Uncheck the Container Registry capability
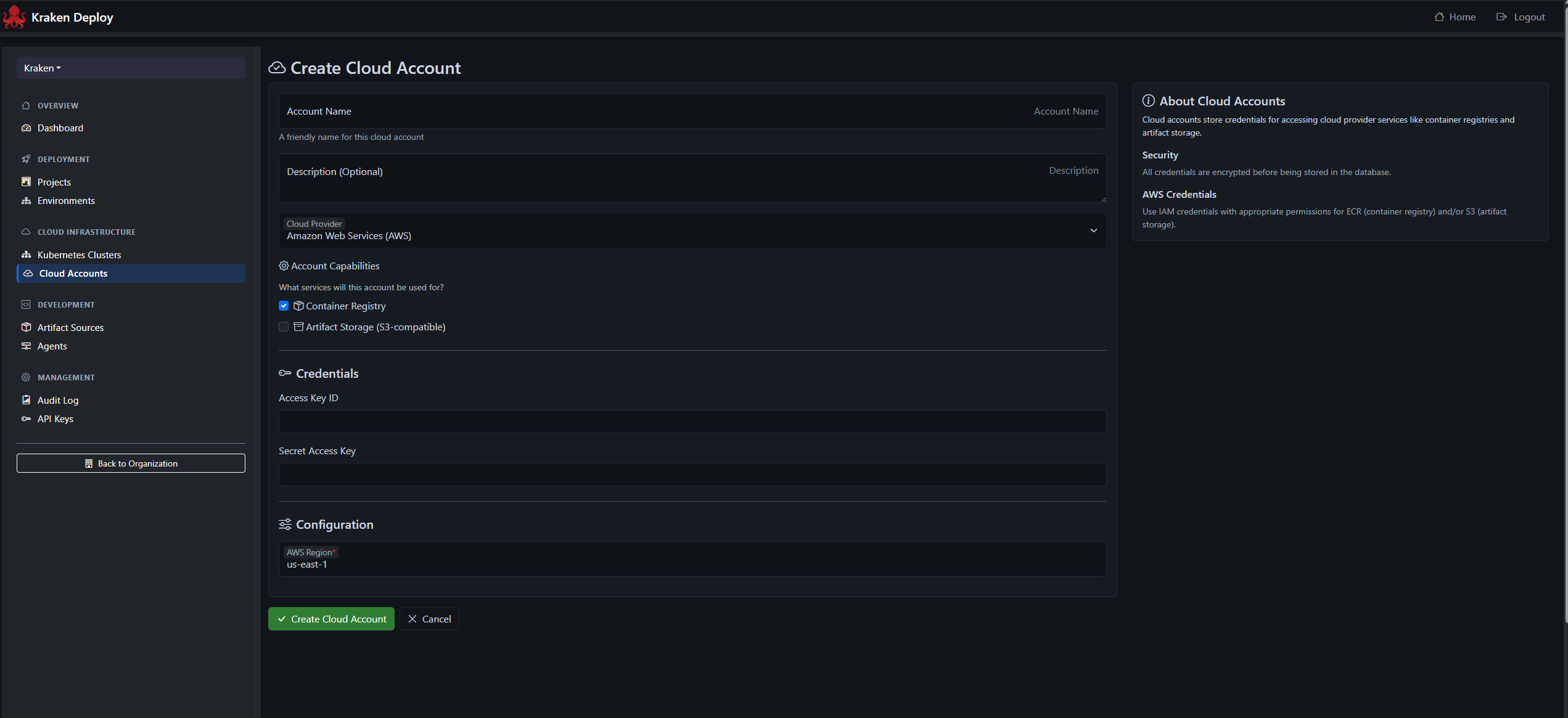 pos(284,306)
